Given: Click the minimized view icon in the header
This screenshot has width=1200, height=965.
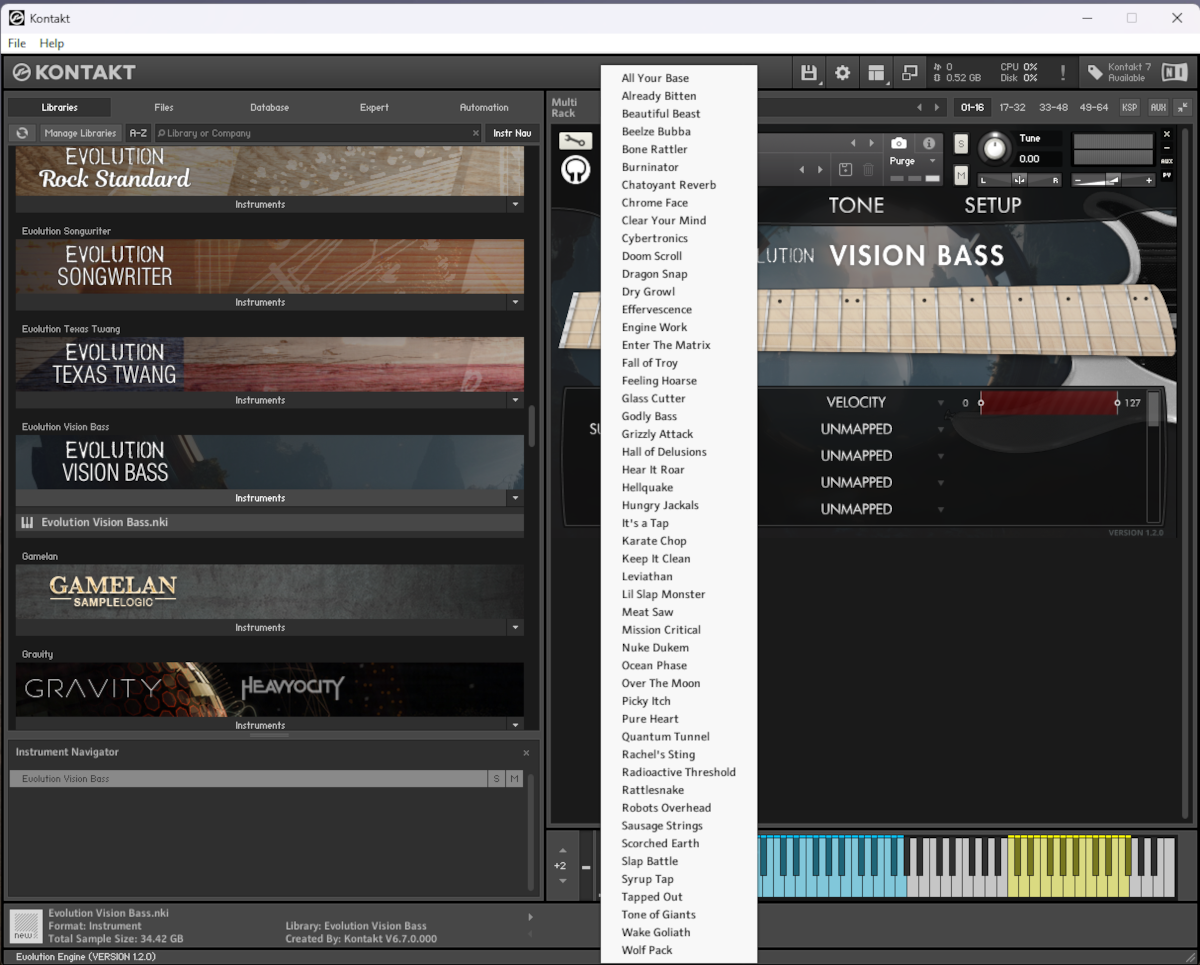Looking at the screenshot, I should click(x=910, y=73).
